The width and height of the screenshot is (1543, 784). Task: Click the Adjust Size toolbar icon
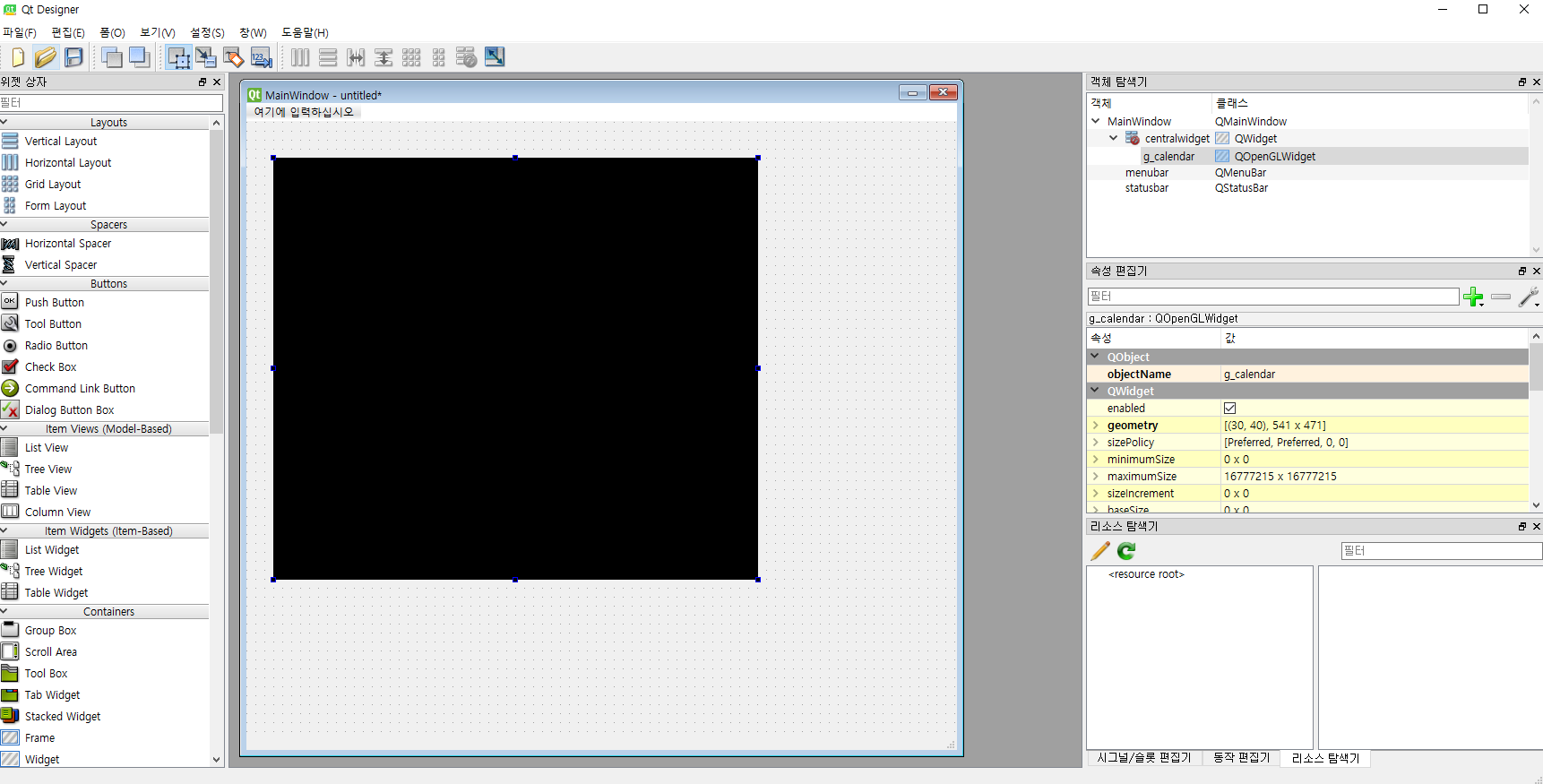[495, 57]
